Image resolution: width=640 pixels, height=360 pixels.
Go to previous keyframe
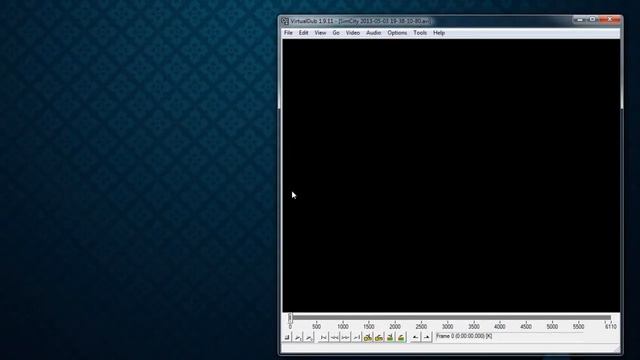click(x=367, y=337)
